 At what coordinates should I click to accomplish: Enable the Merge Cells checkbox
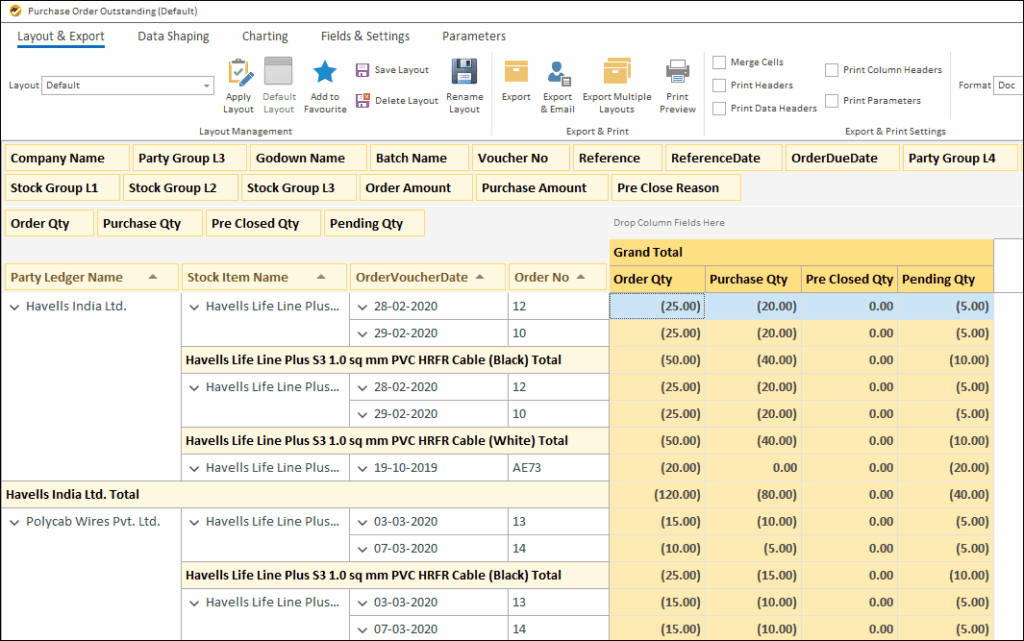click(718, 62)
